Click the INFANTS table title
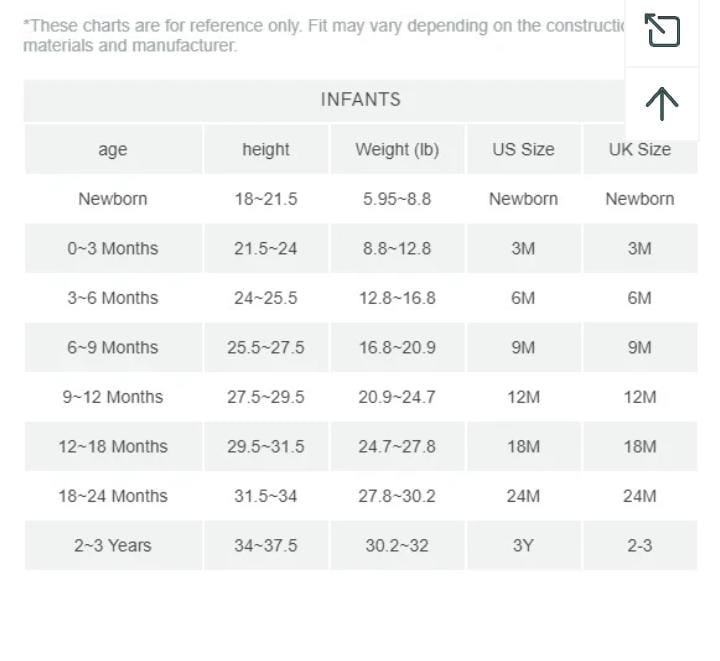Image resolution: width=720 pixels, height=661 pixels. click(360, 99)
